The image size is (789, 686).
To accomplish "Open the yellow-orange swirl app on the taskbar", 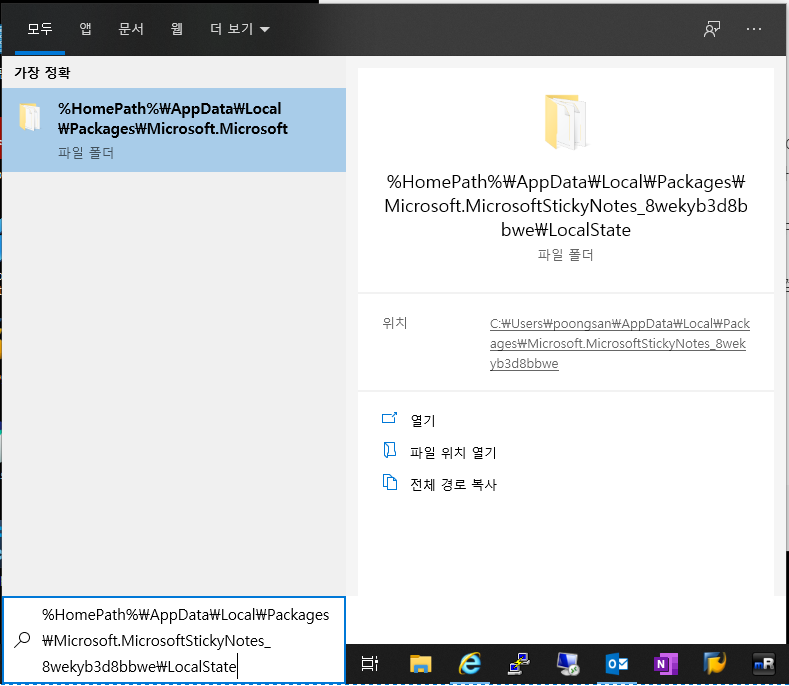I will coord(715,664).
